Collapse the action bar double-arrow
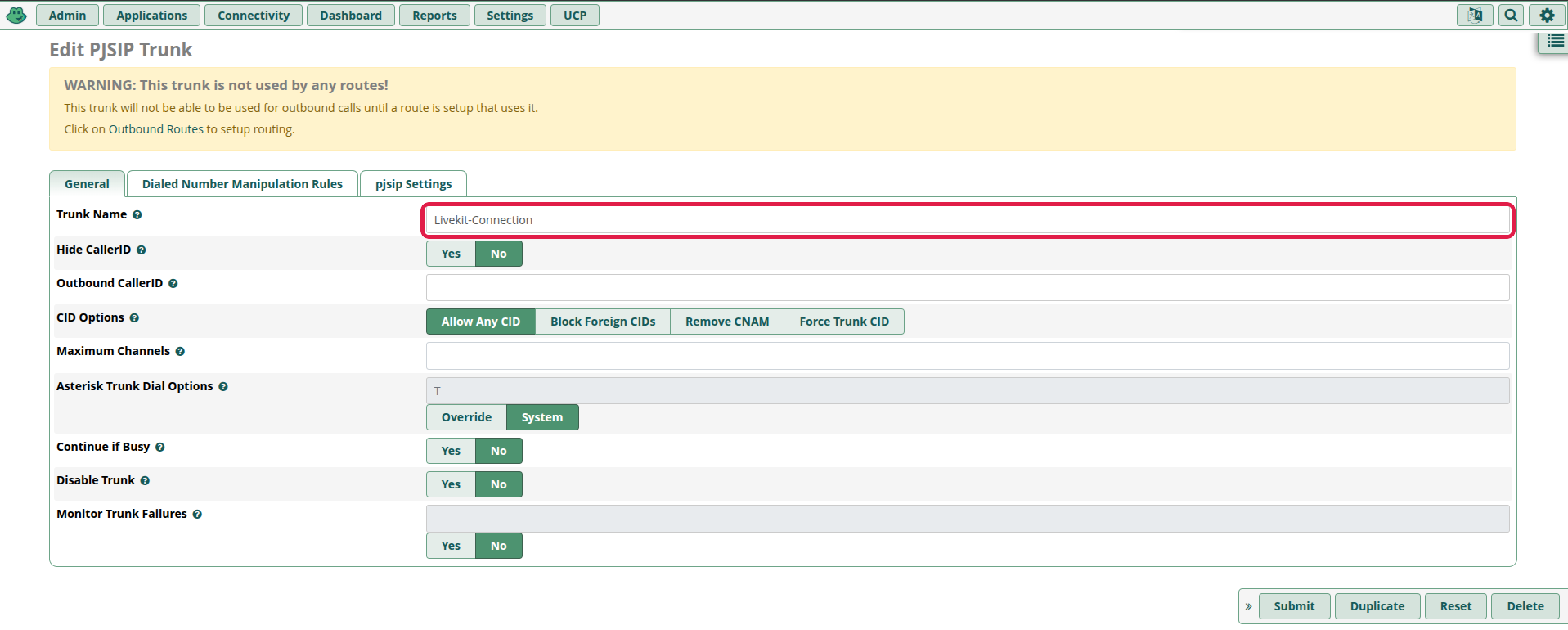 coord(1249,606)
